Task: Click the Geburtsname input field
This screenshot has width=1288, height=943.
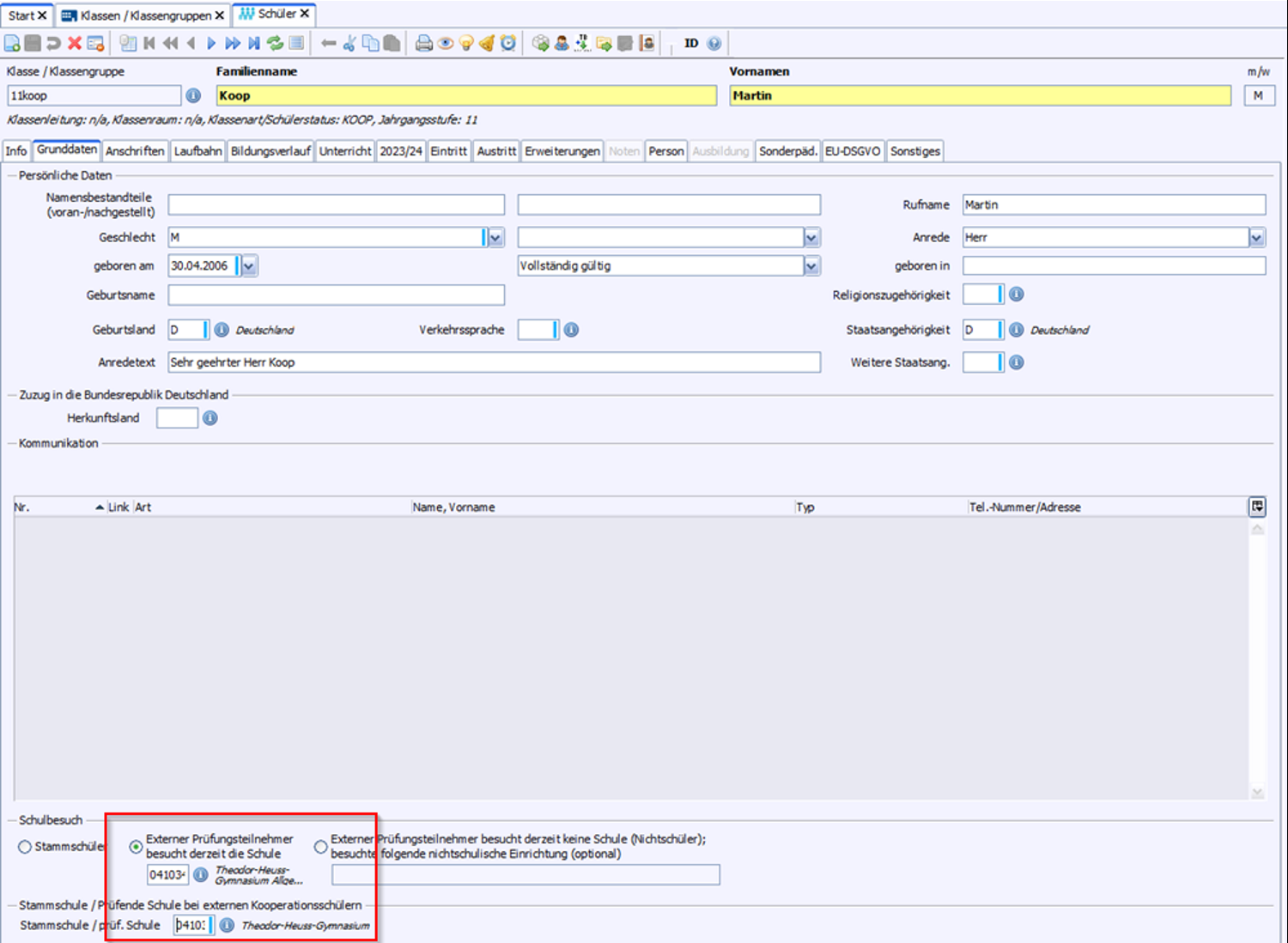Action: click(x=336, y=295)
